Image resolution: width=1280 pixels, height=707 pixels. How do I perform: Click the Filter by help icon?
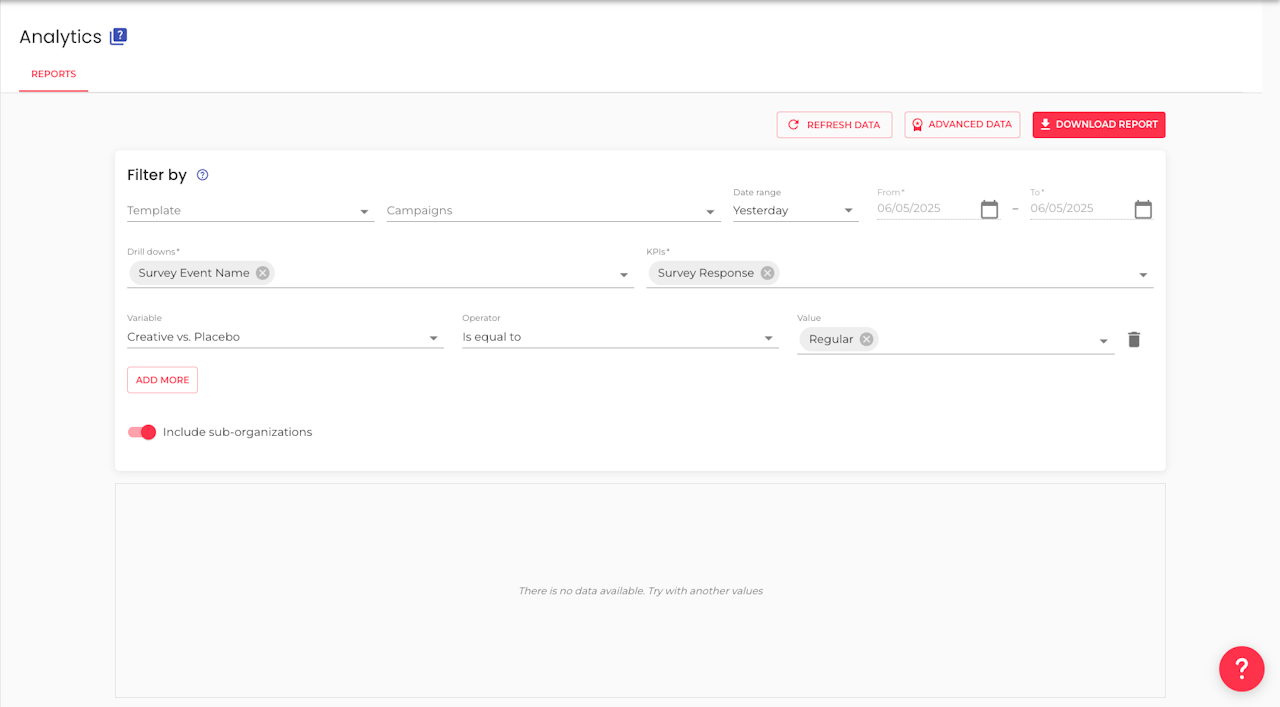(x=202, y=175)
